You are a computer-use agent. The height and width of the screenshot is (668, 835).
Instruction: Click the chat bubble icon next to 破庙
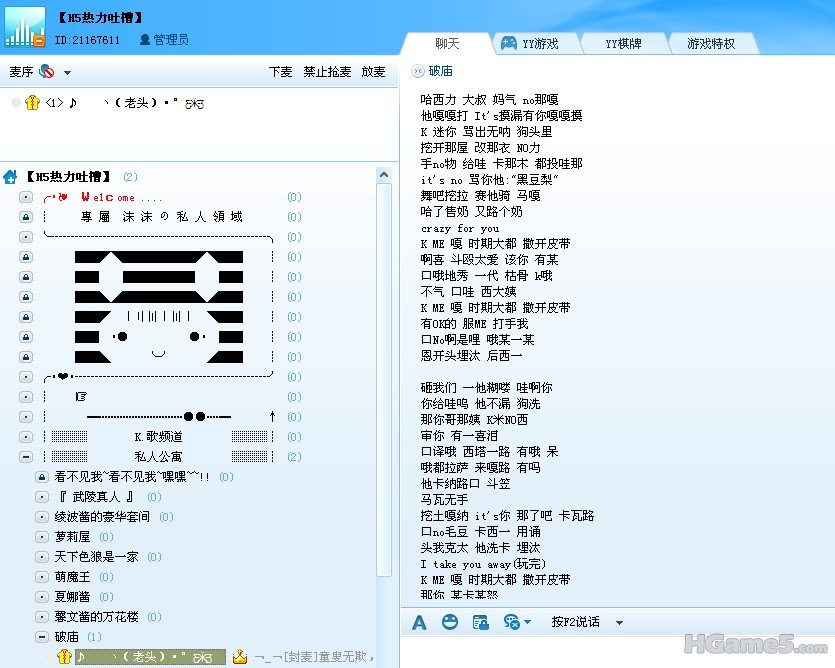[417, 71]
